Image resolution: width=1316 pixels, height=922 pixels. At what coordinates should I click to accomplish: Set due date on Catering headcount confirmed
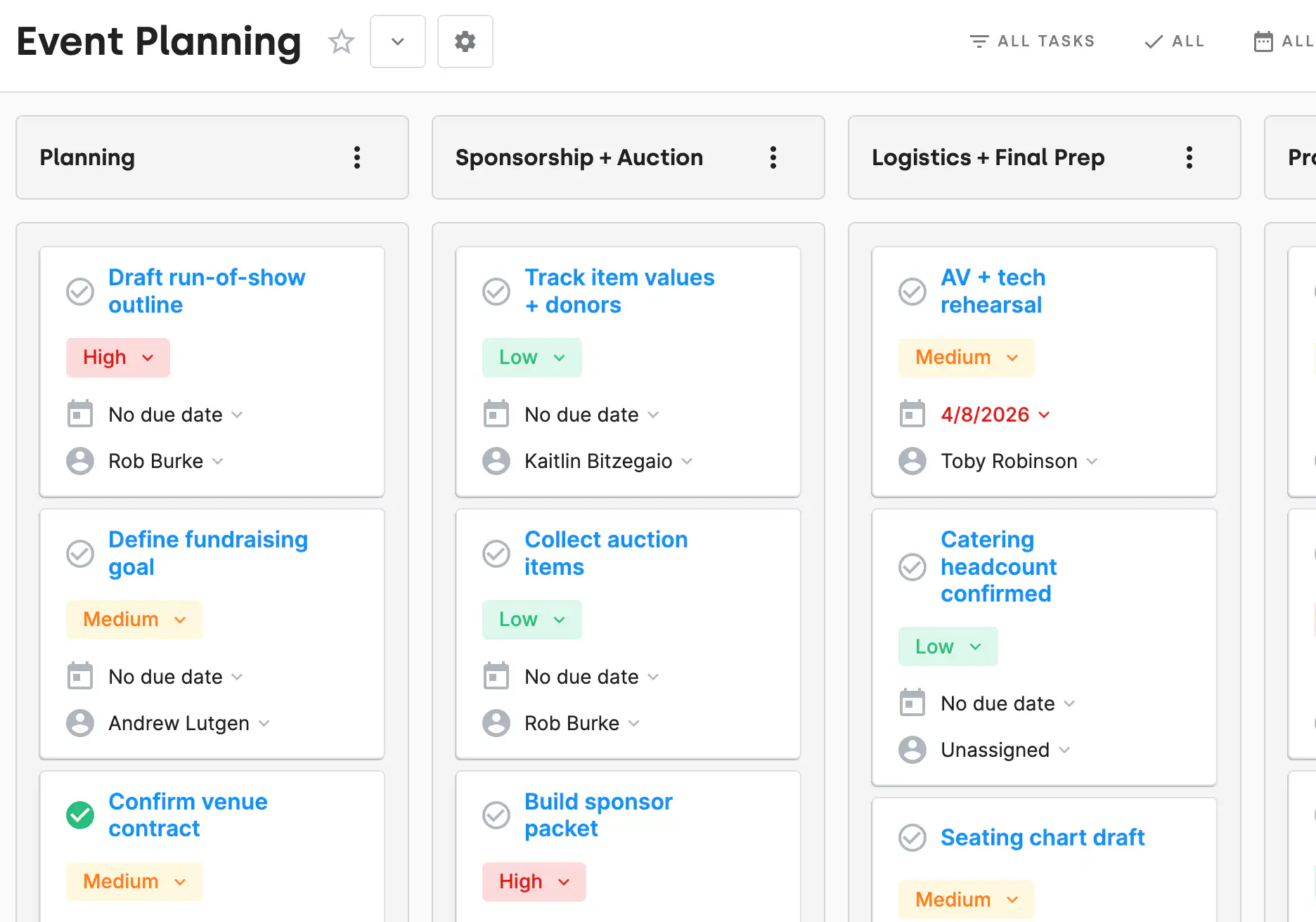click(x=1008, y=703)
